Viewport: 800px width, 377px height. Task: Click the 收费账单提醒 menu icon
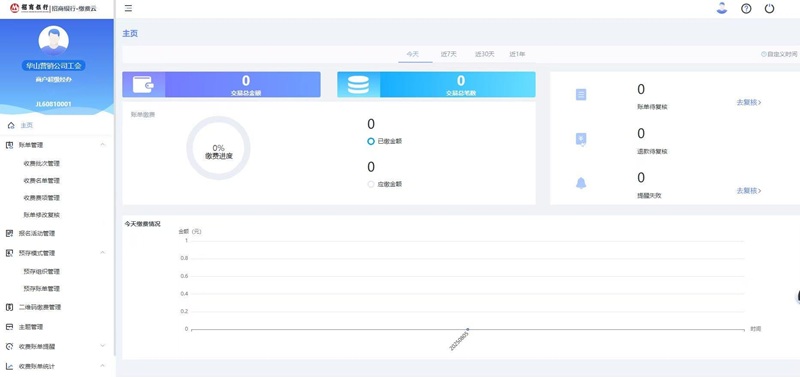9,346
